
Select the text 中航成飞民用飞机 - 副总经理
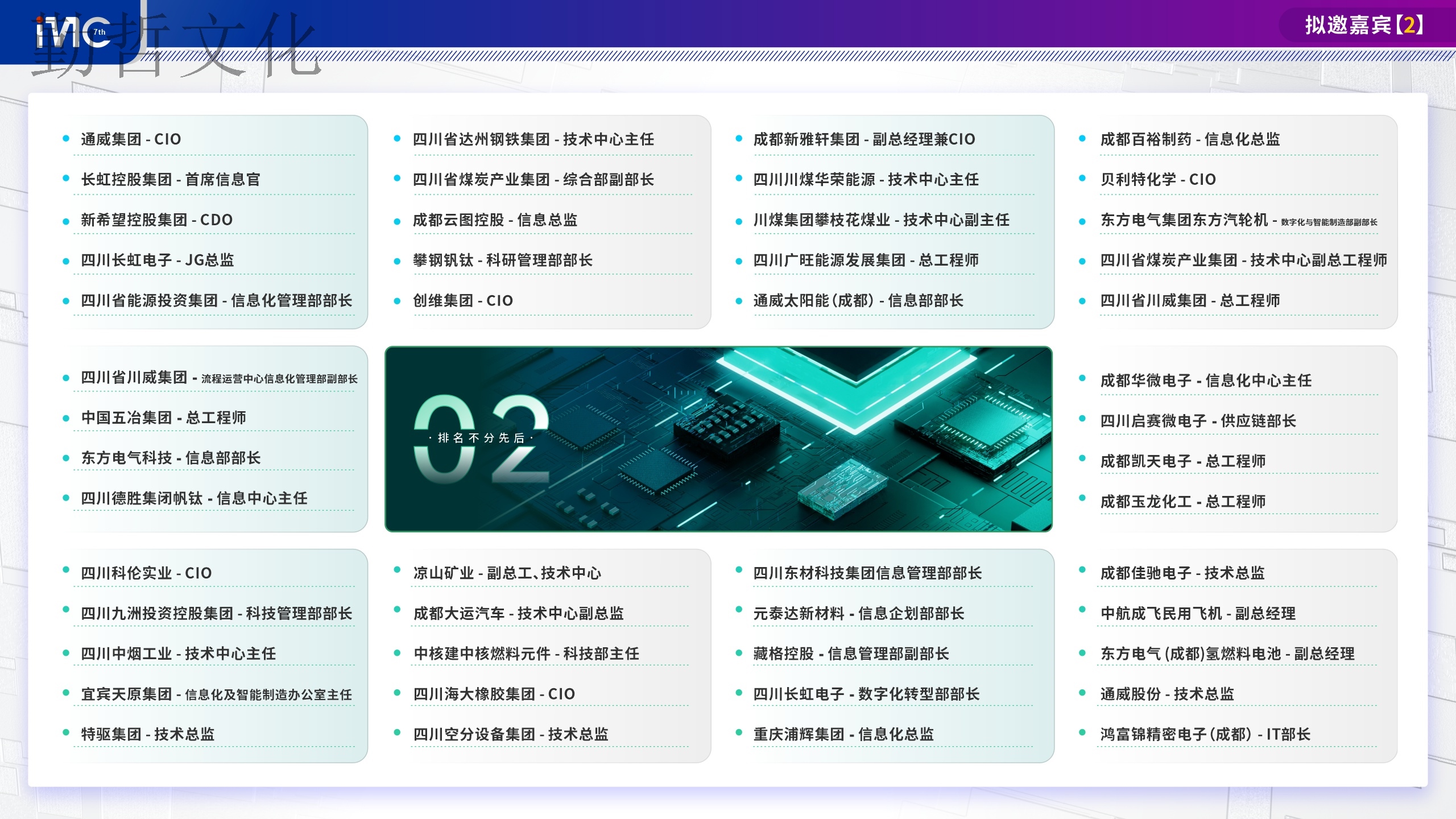(x=1198, y=614)
